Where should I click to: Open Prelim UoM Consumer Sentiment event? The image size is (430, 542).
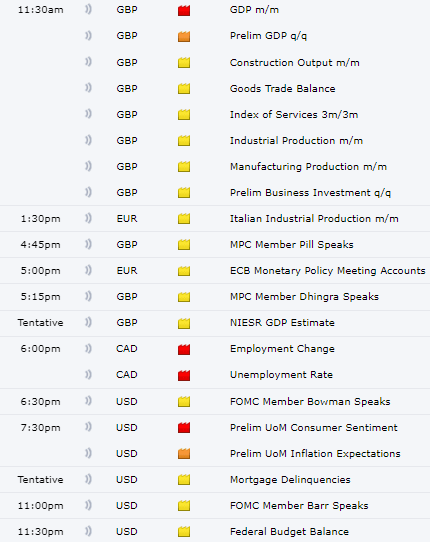(314, 428)
